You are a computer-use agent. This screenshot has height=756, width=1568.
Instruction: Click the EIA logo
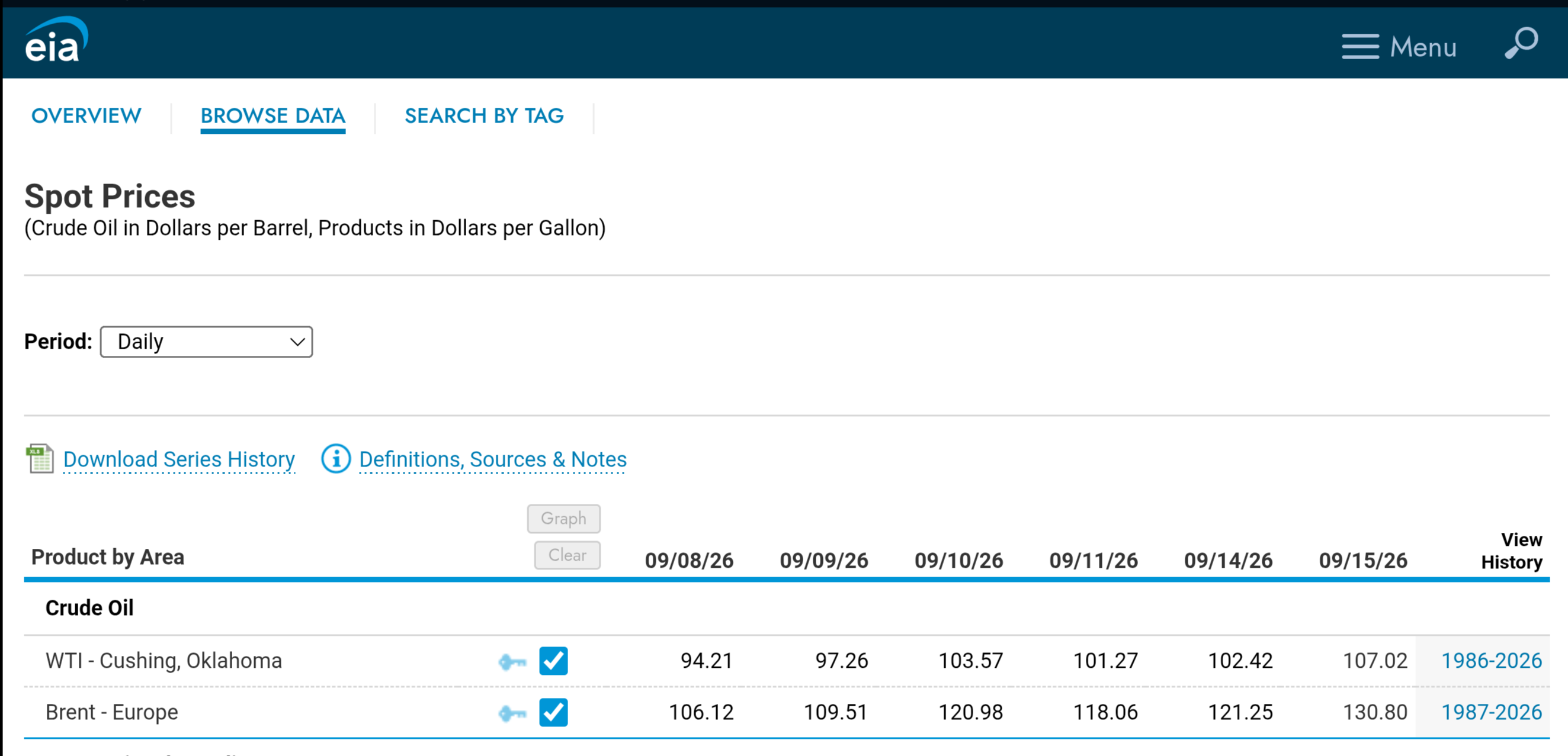point(56,40)
